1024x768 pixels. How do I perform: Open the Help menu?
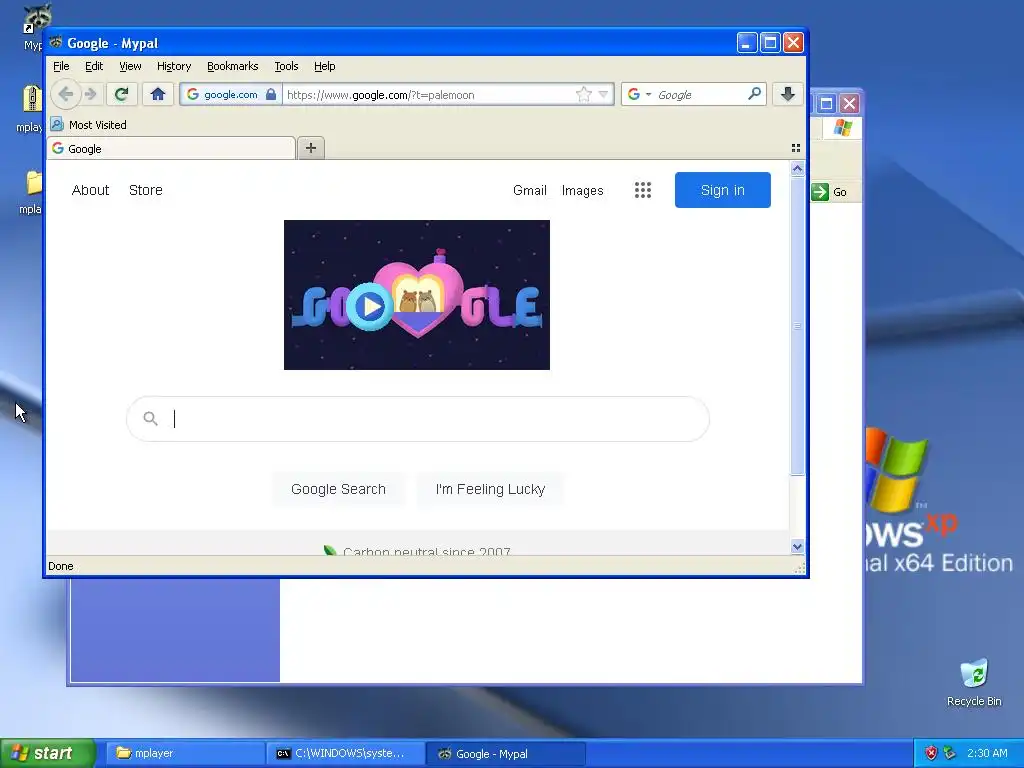click(x=325, y=66)
